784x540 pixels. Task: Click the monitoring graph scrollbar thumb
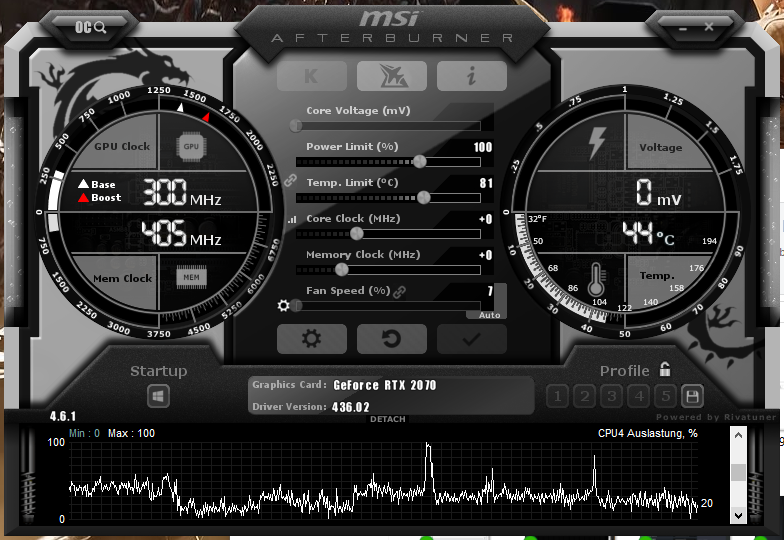[x=738, y=472]
